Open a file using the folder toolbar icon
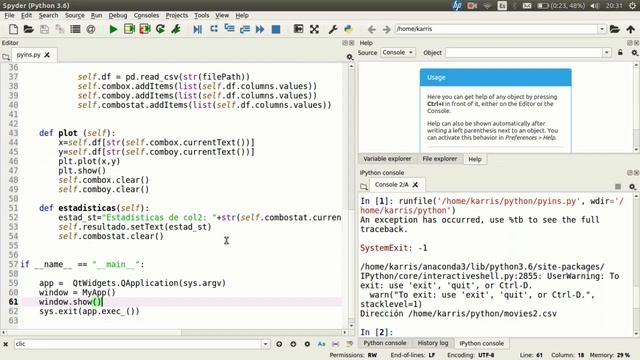640x360 pixels. coord(29,29)
